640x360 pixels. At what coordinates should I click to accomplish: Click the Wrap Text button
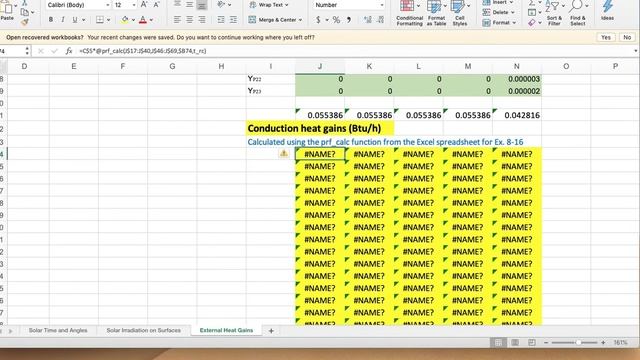pyautogui.click(x=269, y=5)
